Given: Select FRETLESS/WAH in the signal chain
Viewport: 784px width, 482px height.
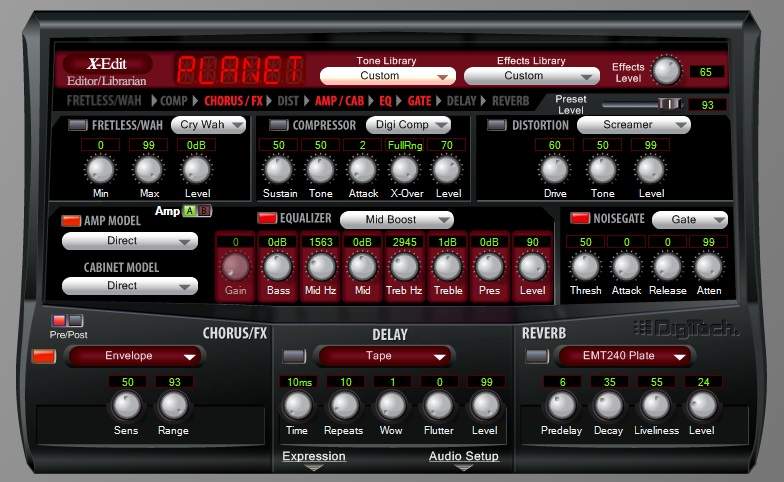Looking at the screenshot, I should coord(104,101).
